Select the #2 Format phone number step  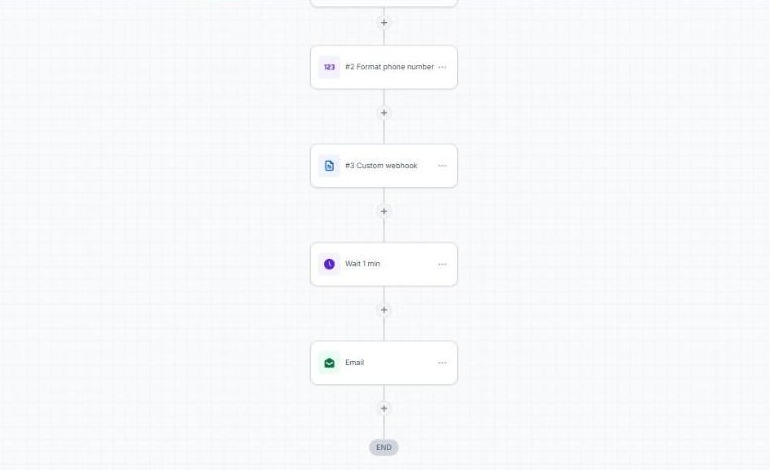click(384, 67)
